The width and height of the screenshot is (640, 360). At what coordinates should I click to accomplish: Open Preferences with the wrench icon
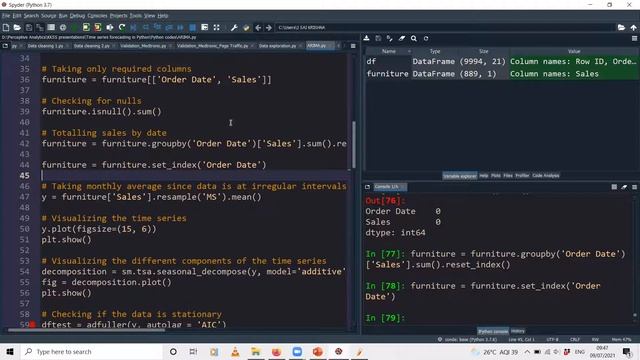234,27
